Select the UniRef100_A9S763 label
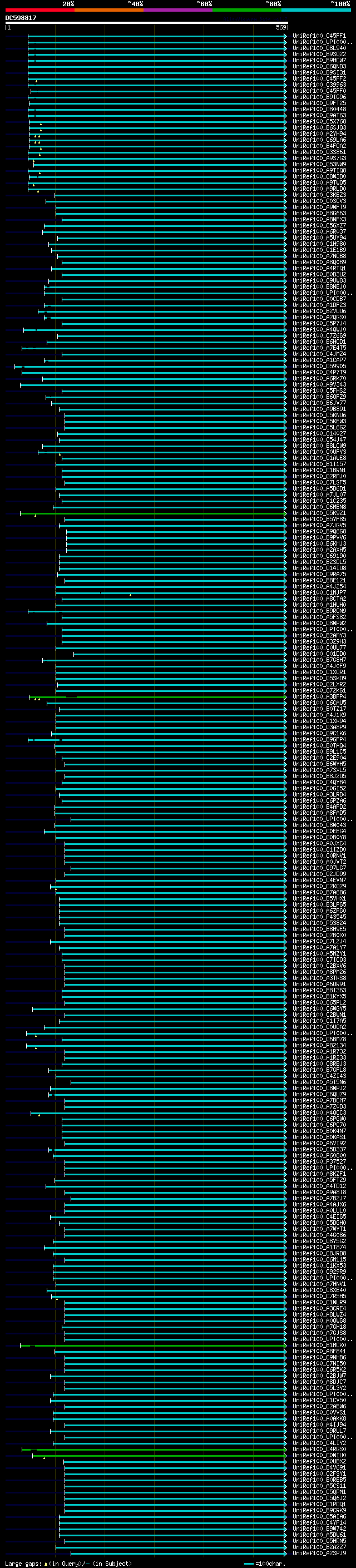 coord(319,159)
